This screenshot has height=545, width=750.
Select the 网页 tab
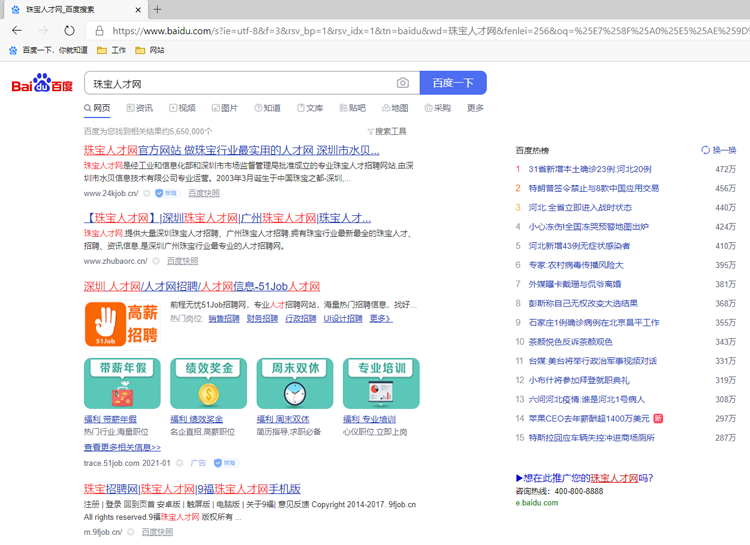pos(97,108)
